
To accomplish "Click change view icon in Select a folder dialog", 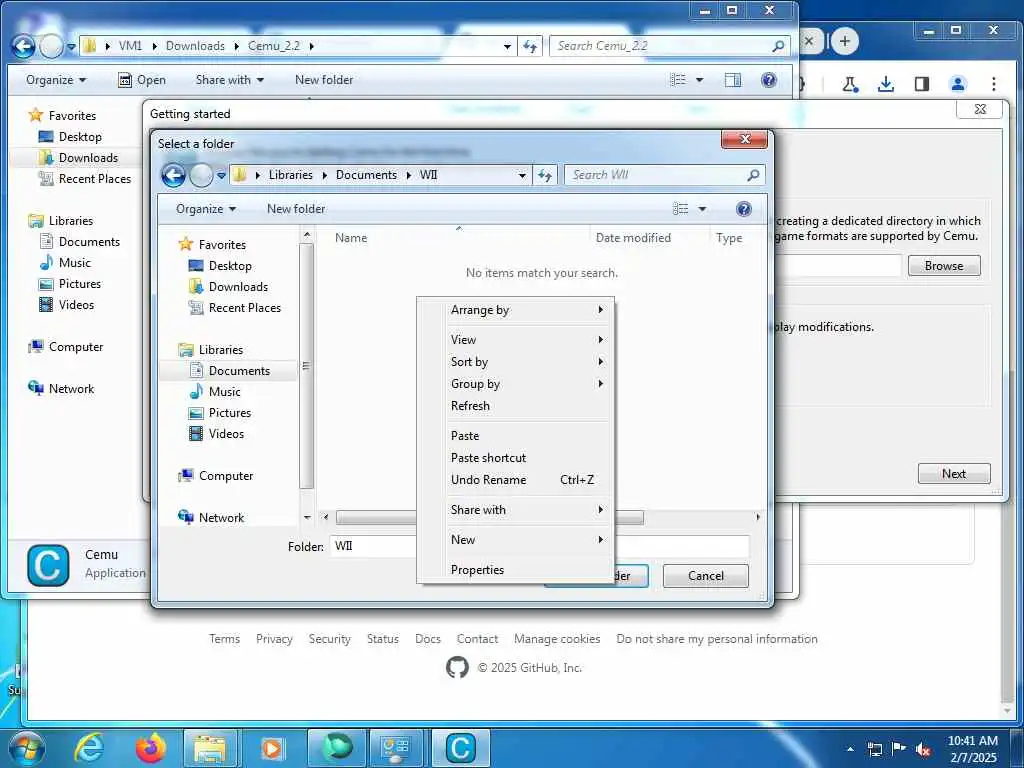I will [680, 208].
